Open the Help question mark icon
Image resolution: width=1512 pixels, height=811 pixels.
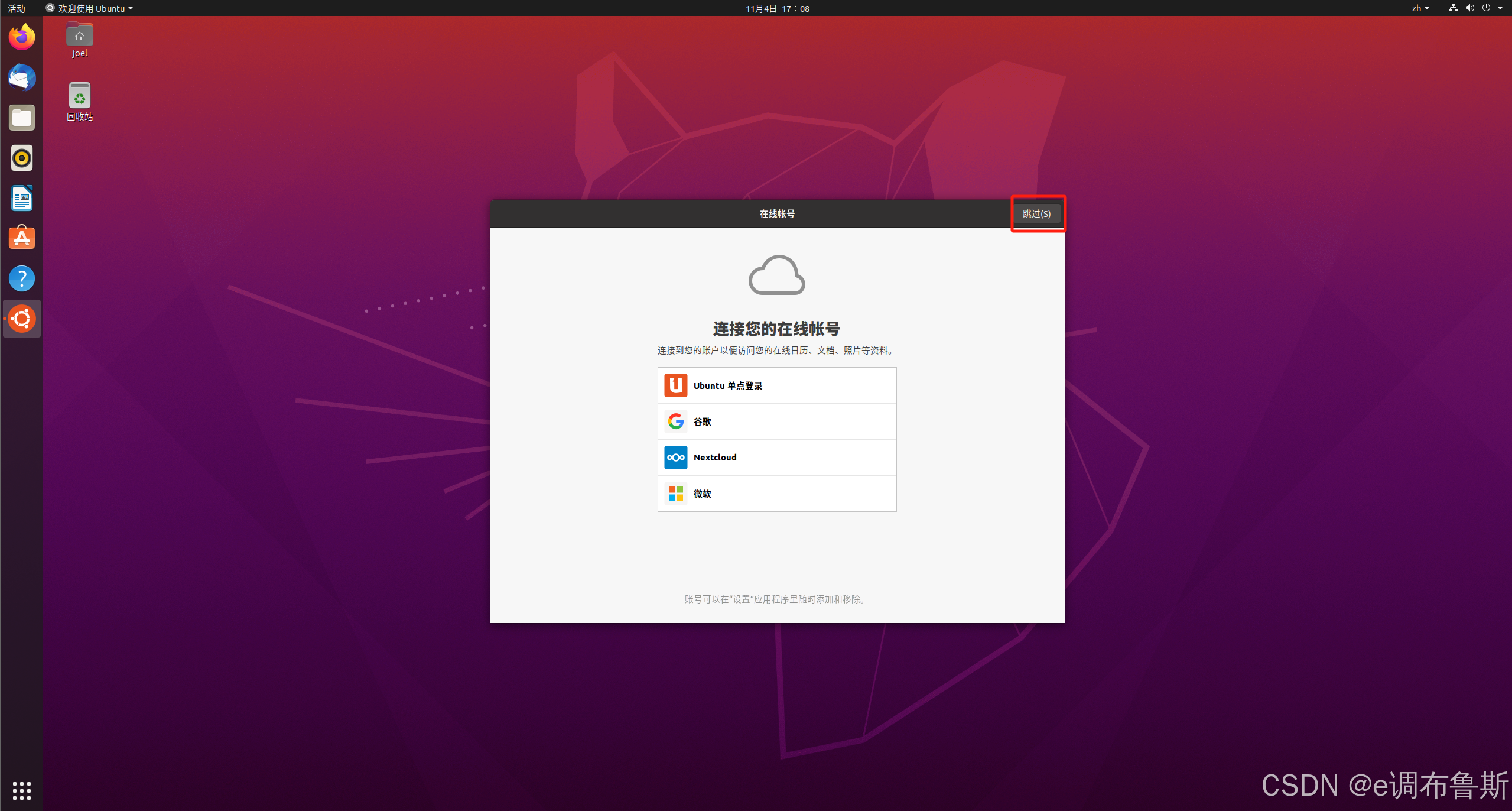22,278
